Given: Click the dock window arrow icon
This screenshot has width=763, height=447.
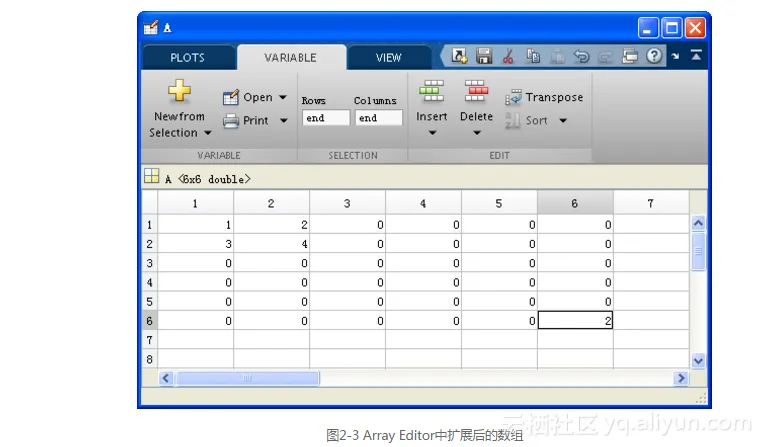Looking at the screenshot, I should point(675,56).
